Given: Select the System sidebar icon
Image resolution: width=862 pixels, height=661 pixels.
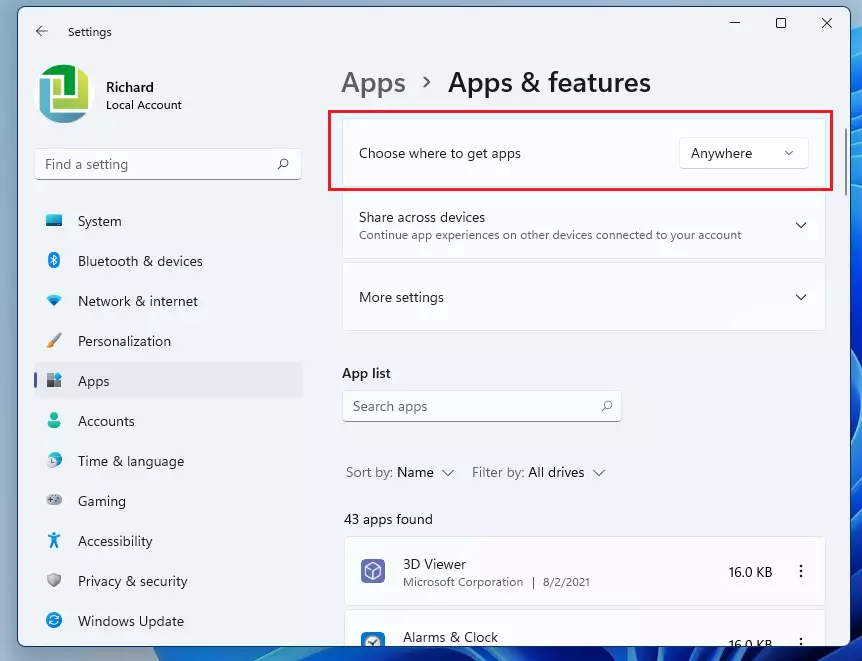Looking at the screenshot, I should (54, 221).
